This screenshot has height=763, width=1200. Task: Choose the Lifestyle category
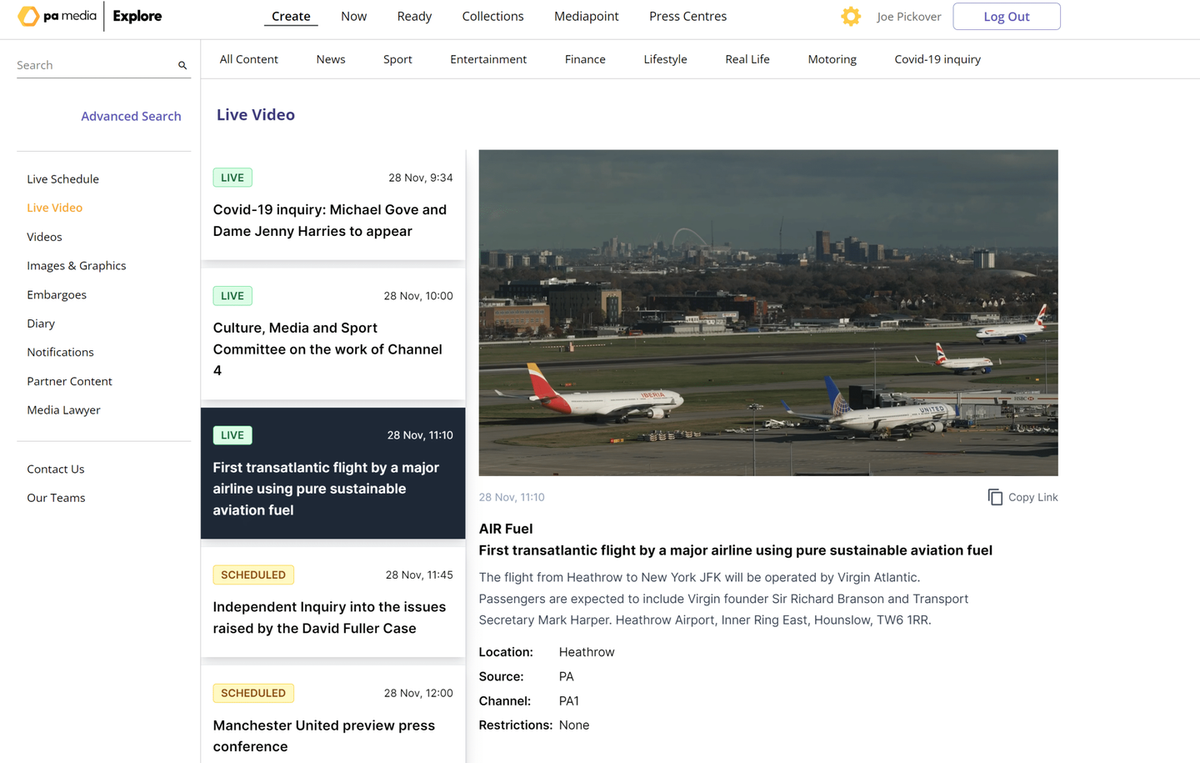665,59
